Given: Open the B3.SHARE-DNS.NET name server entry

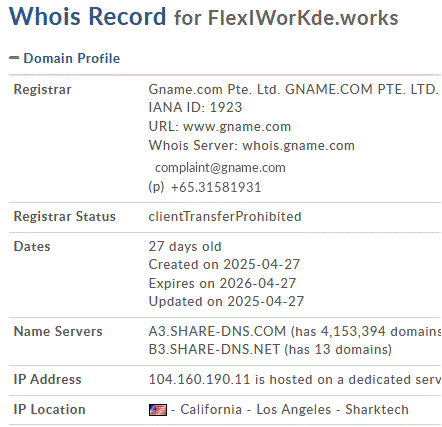Looking at the screenshot, I should click(214, 349).
